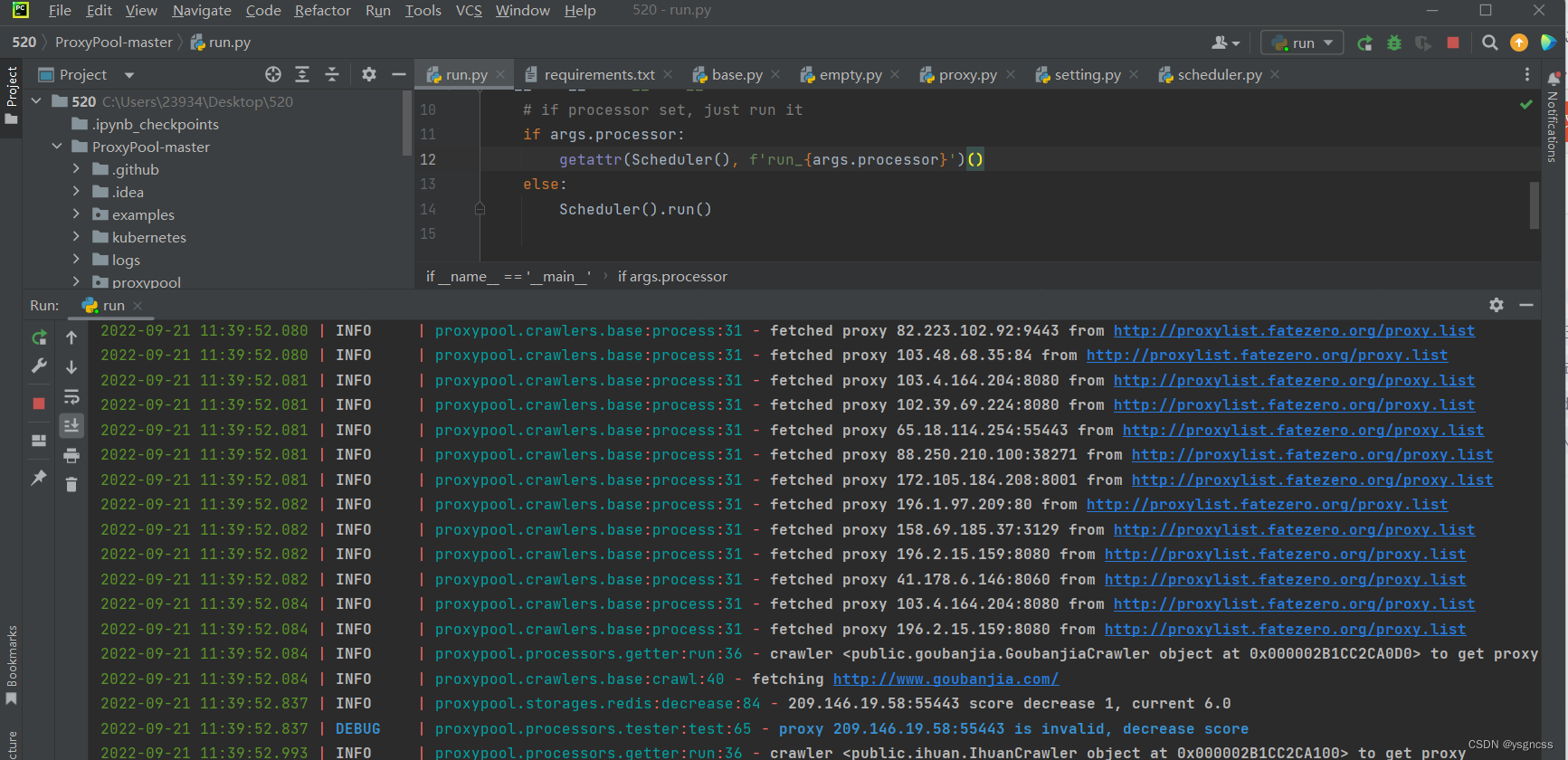Toggle code folding marker at line 14
This screenshot has width=1568, height=760.
(x=480, y=209)
